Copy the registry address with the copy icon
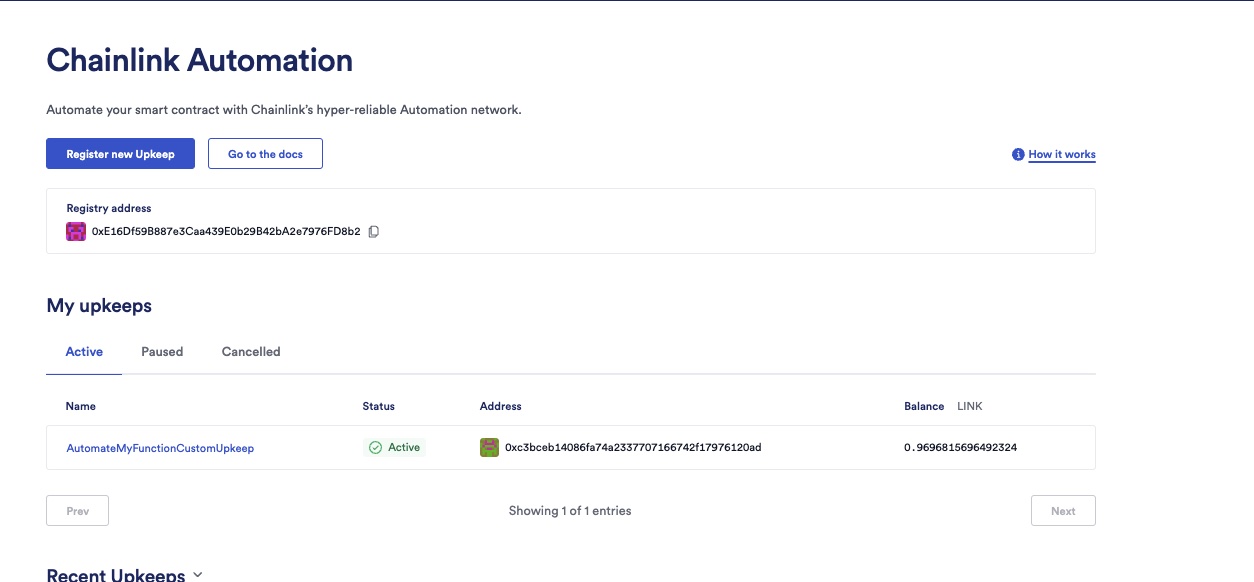The image size is (1254, 582). coord(374,231)
